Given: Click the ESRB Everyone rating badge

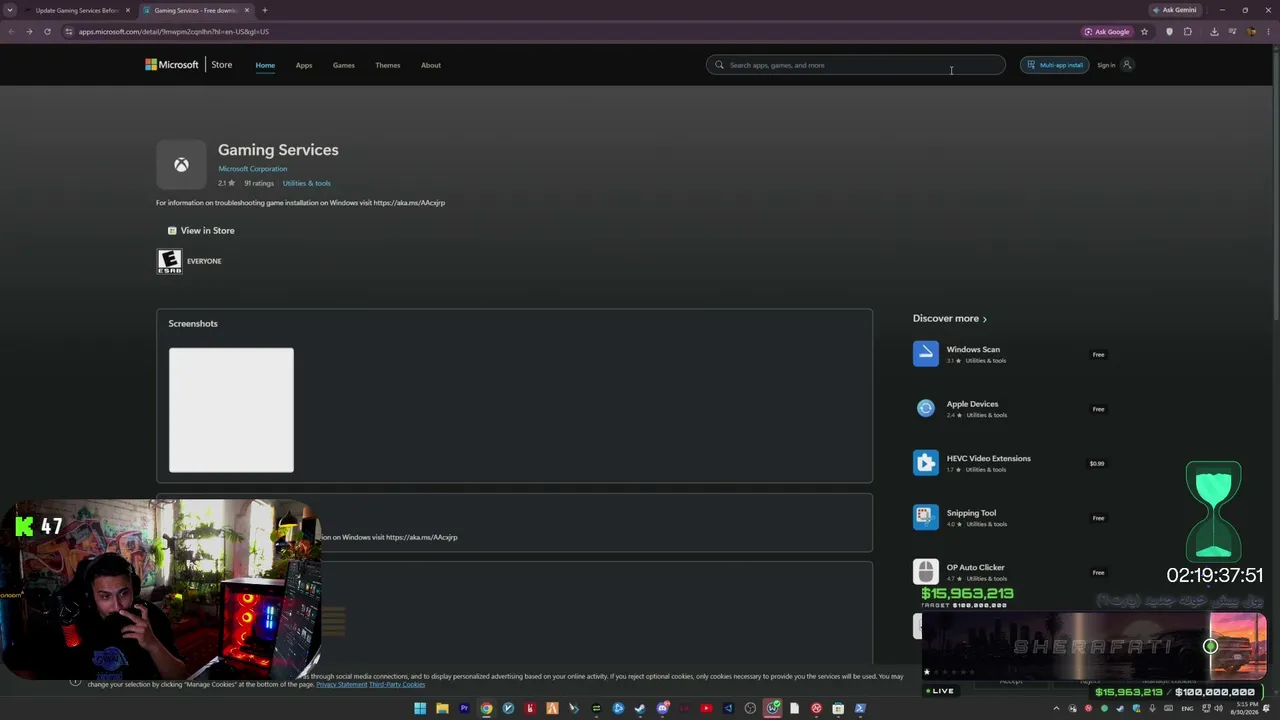Looking at the screenshot, I should tap(170, 261).
